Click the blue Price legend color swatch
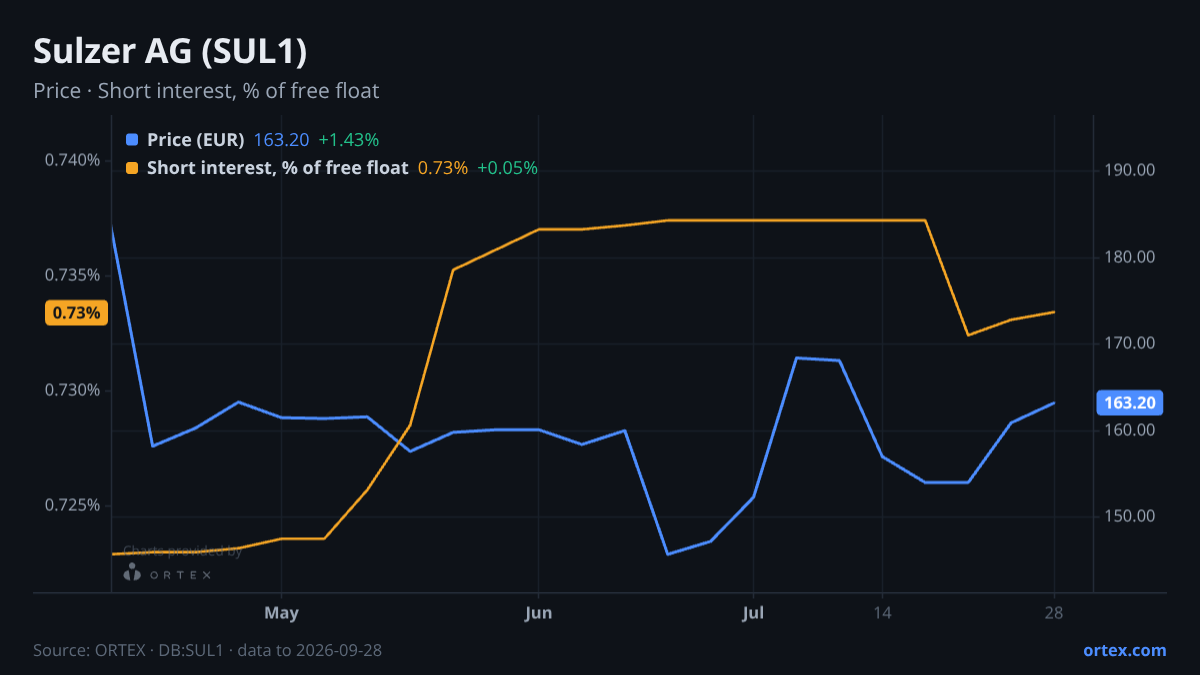The width and height of the screenshot is (1200, 675). [132, 140]
